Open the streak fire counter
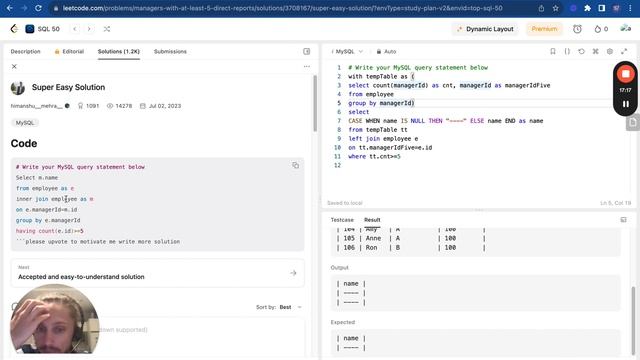640x360 pixels. [601, 29]
